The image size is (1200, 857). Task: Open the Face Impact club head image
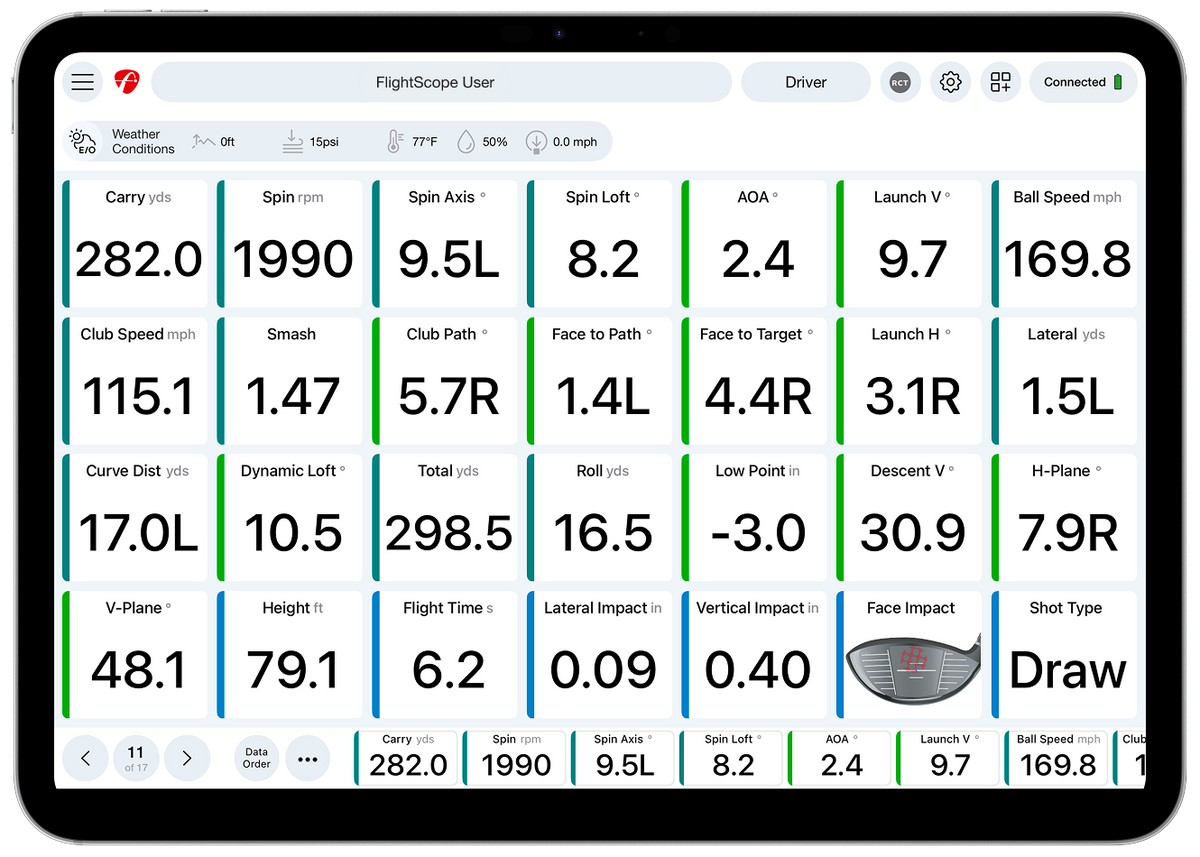912,668
